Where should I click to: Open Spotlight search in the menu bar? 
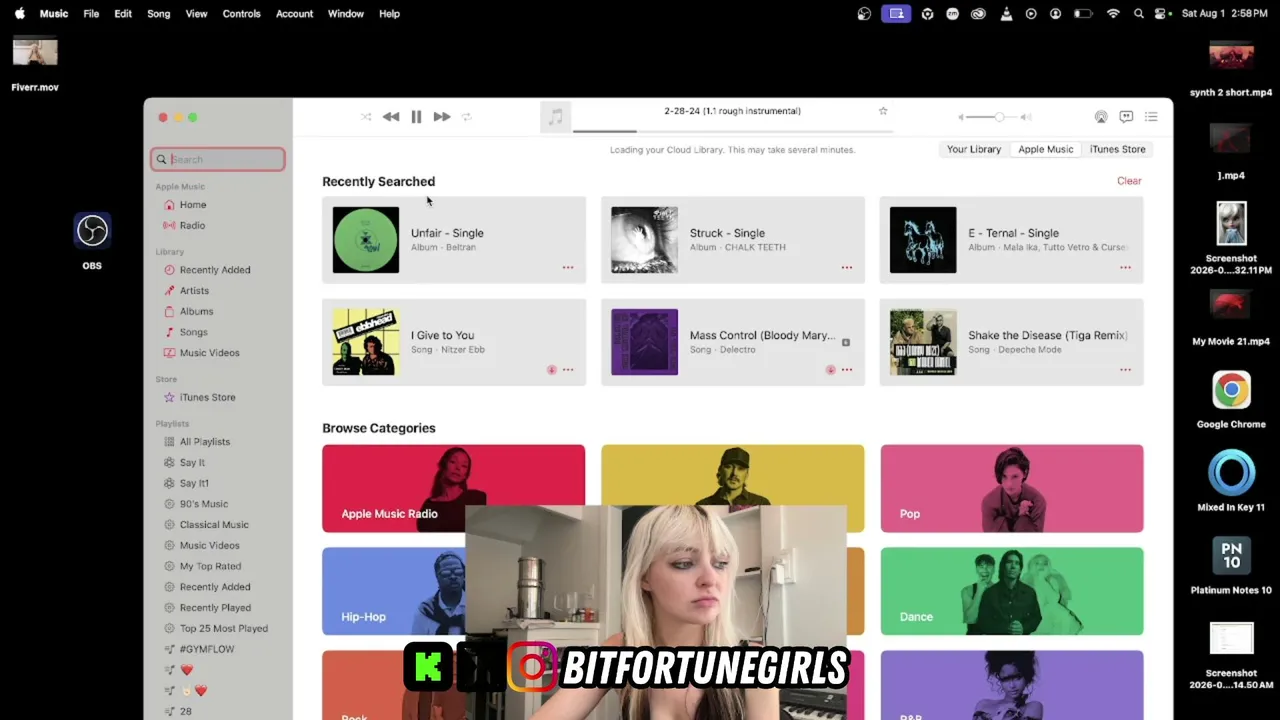pos(1139,14)
